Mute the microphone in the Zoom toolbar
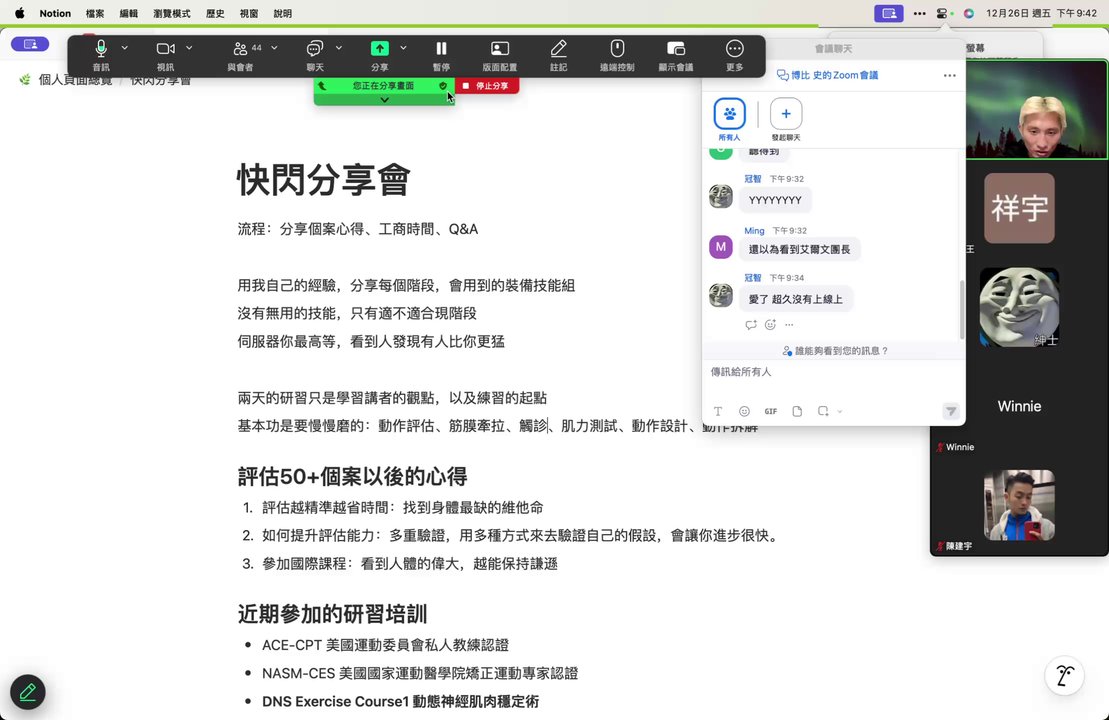1109x720 pixels. [x=100, y=48]
